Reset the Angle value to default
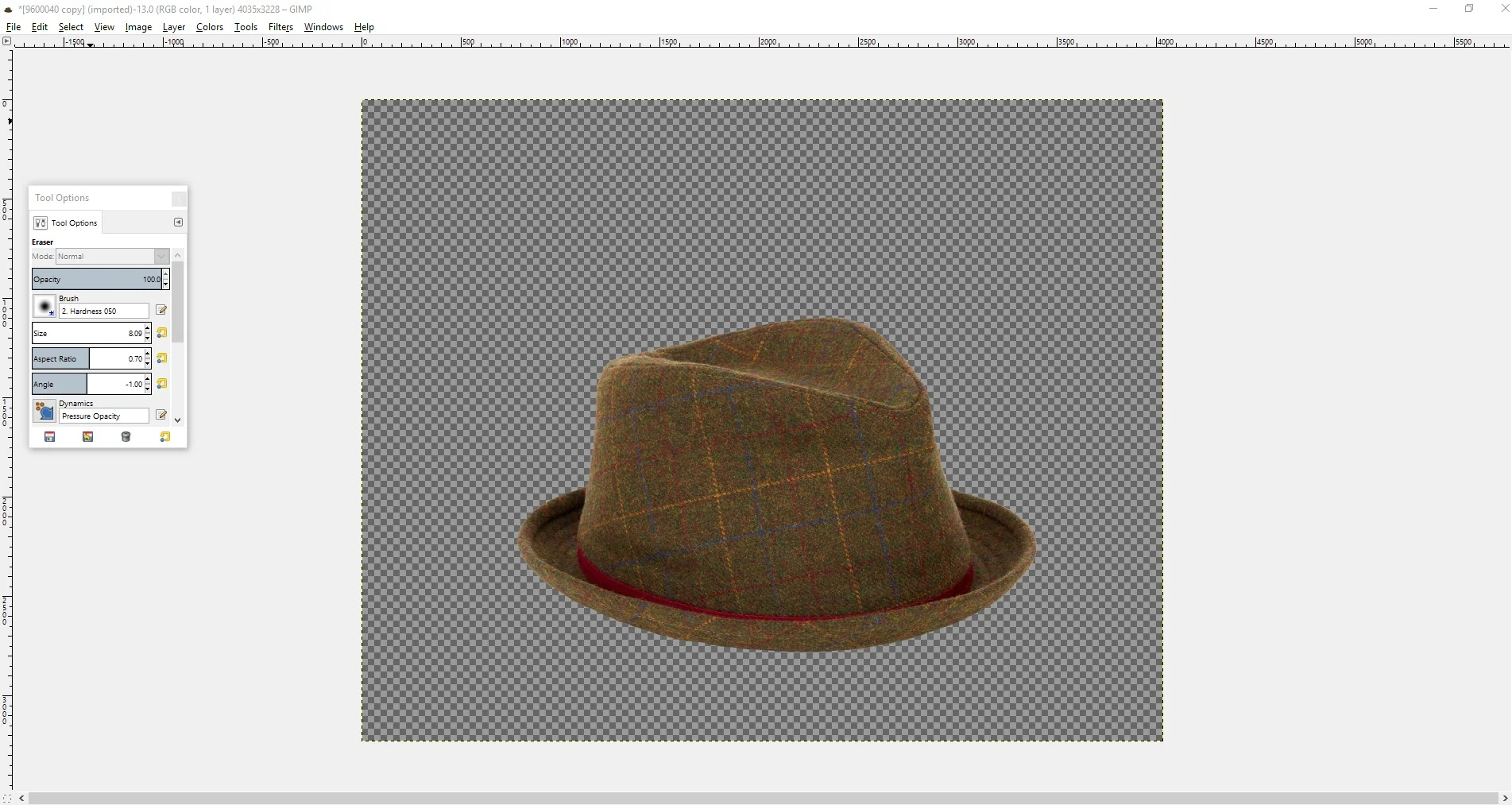1512x805 pixels. pyautogui.click(x=161, y=384)
